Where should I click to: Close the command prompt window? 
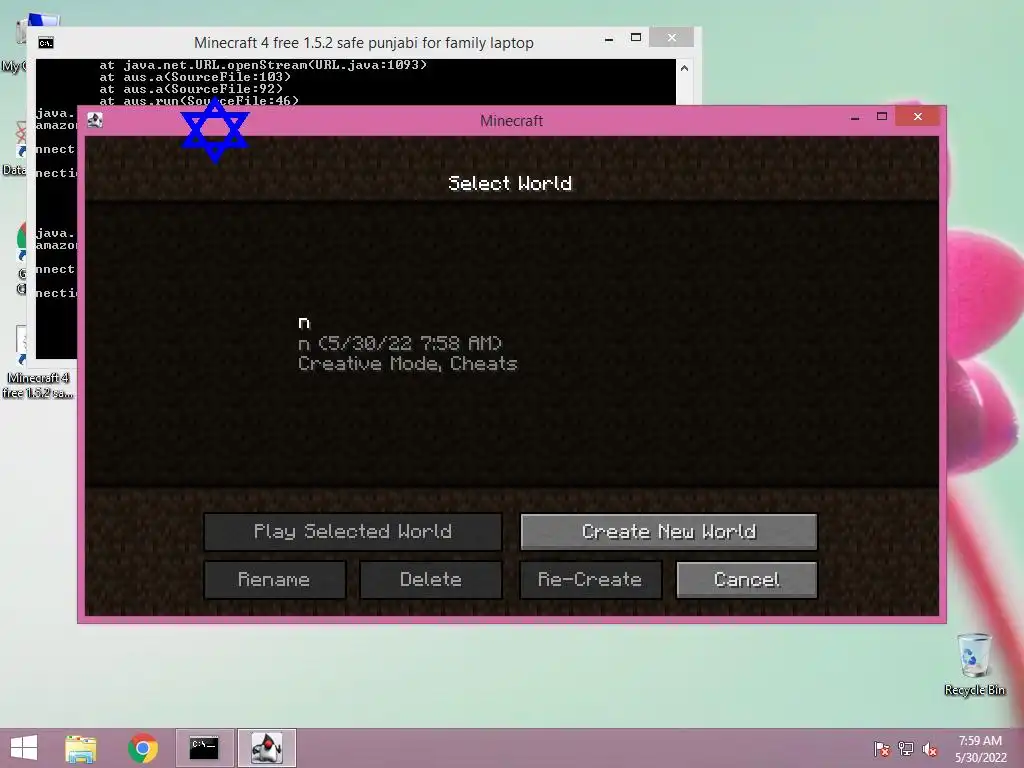[x=671, y=38]
